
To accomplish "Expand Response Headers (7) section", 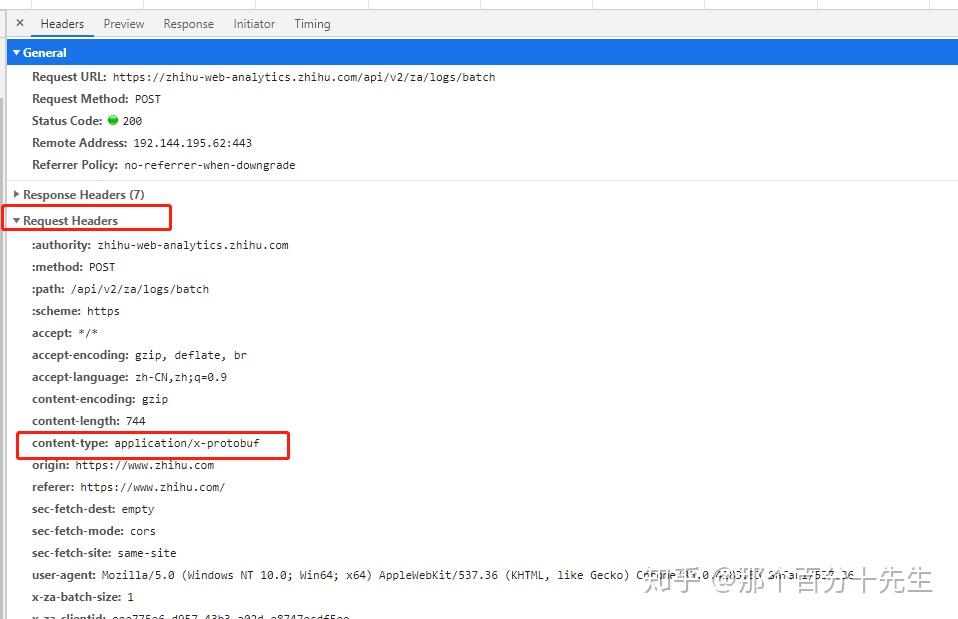I will [17, 194].
